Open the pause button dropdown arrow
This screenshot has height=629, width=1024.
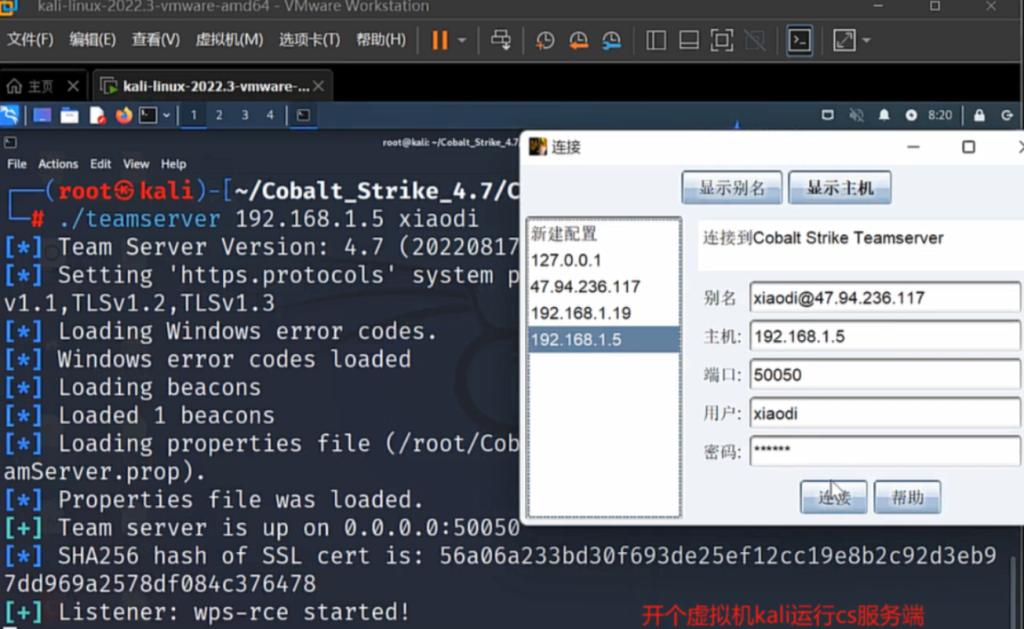tap(462, 40)
